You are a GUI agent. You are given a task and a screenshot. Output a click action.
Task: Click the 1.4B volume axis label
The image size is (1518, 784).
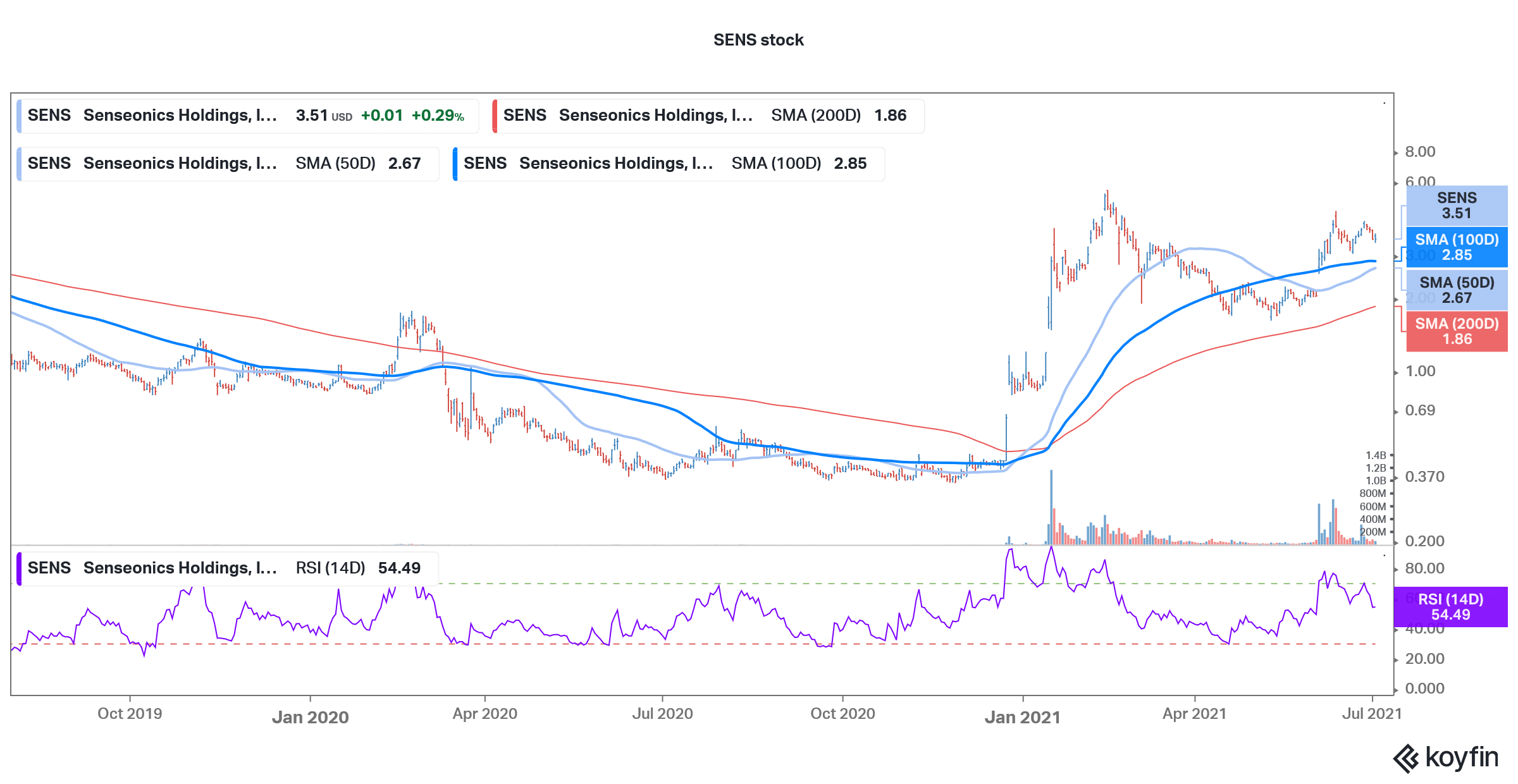[1376, 455]
